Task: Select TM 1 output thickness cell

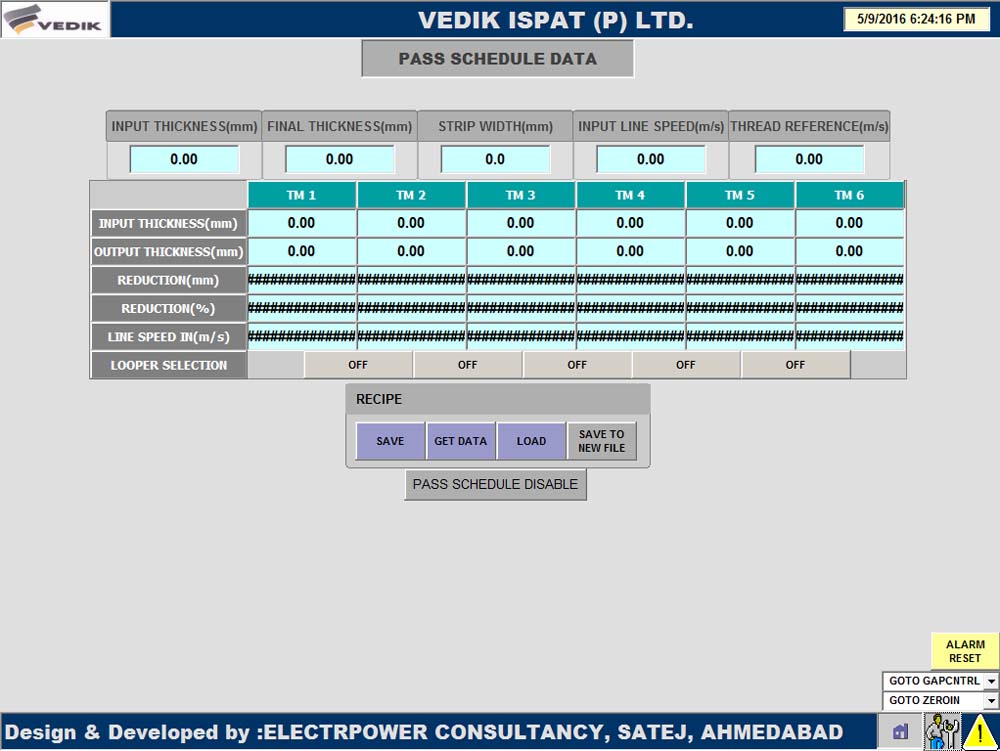Action: pyautogui.click(x=301, y=251)
